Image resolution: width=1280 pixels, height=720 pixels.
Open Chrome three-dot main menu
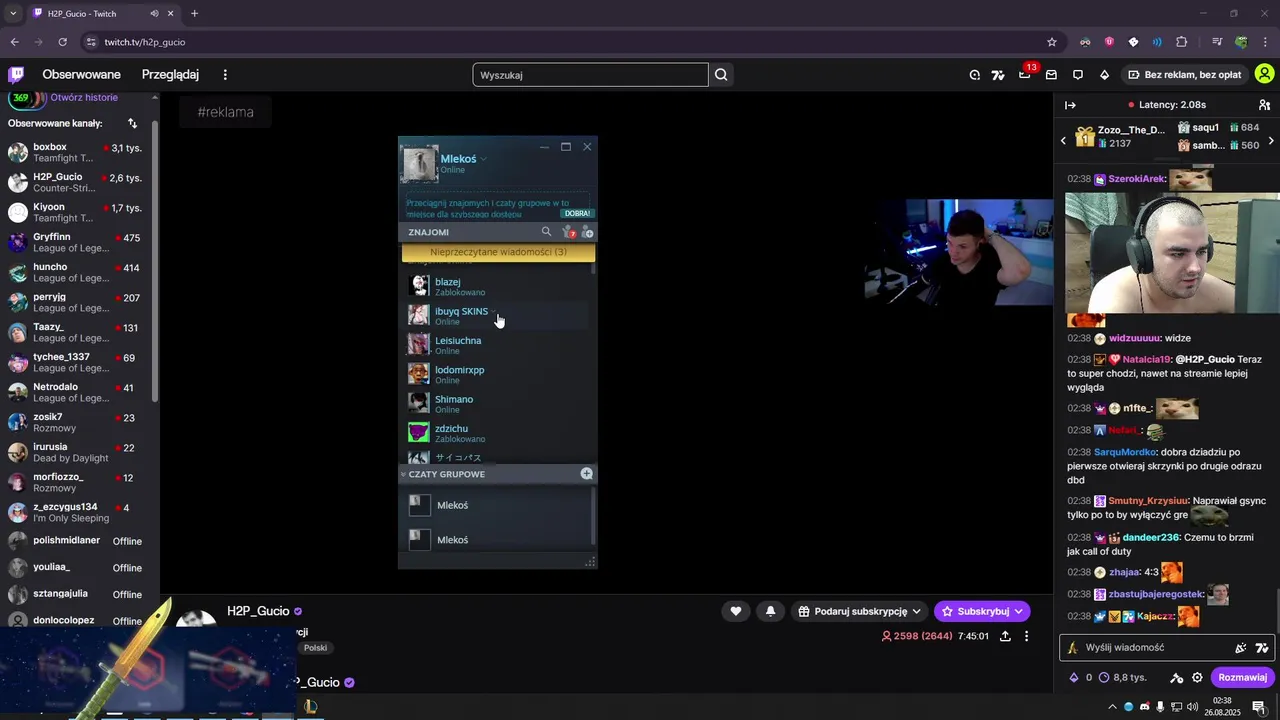coord(1265,42)
